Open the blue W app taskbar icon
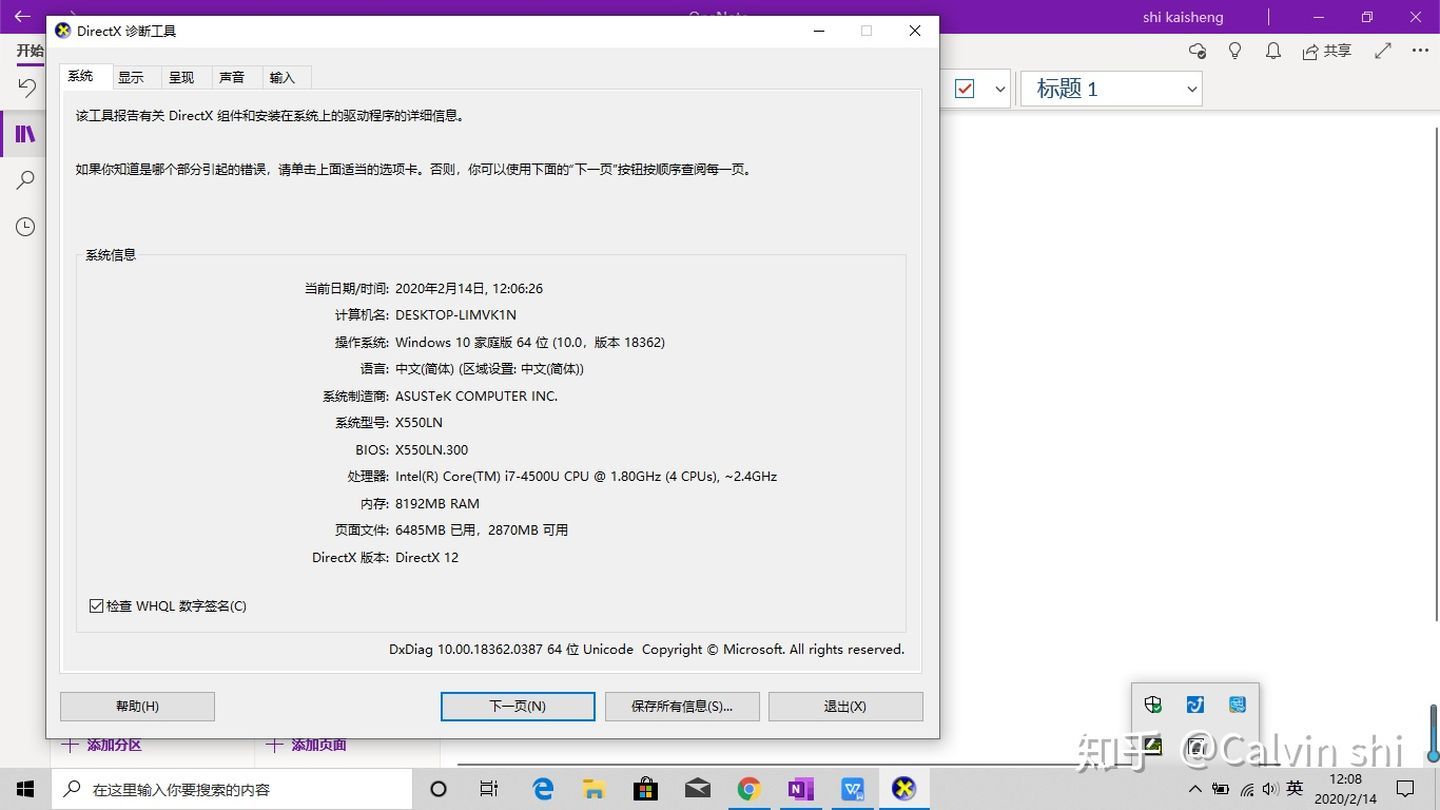 (852, 789)
